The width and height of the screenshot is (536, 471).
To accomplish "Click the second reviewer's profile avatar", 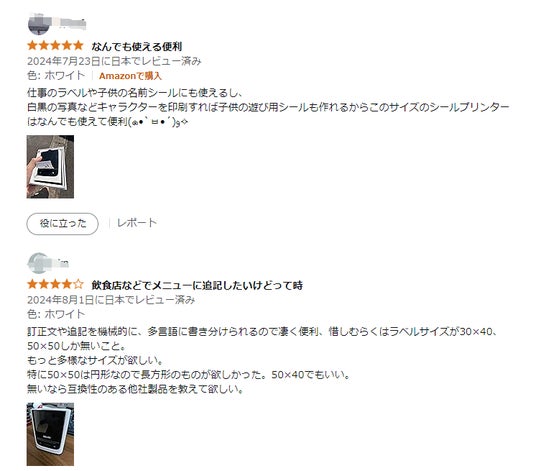I will pos(39,263).
